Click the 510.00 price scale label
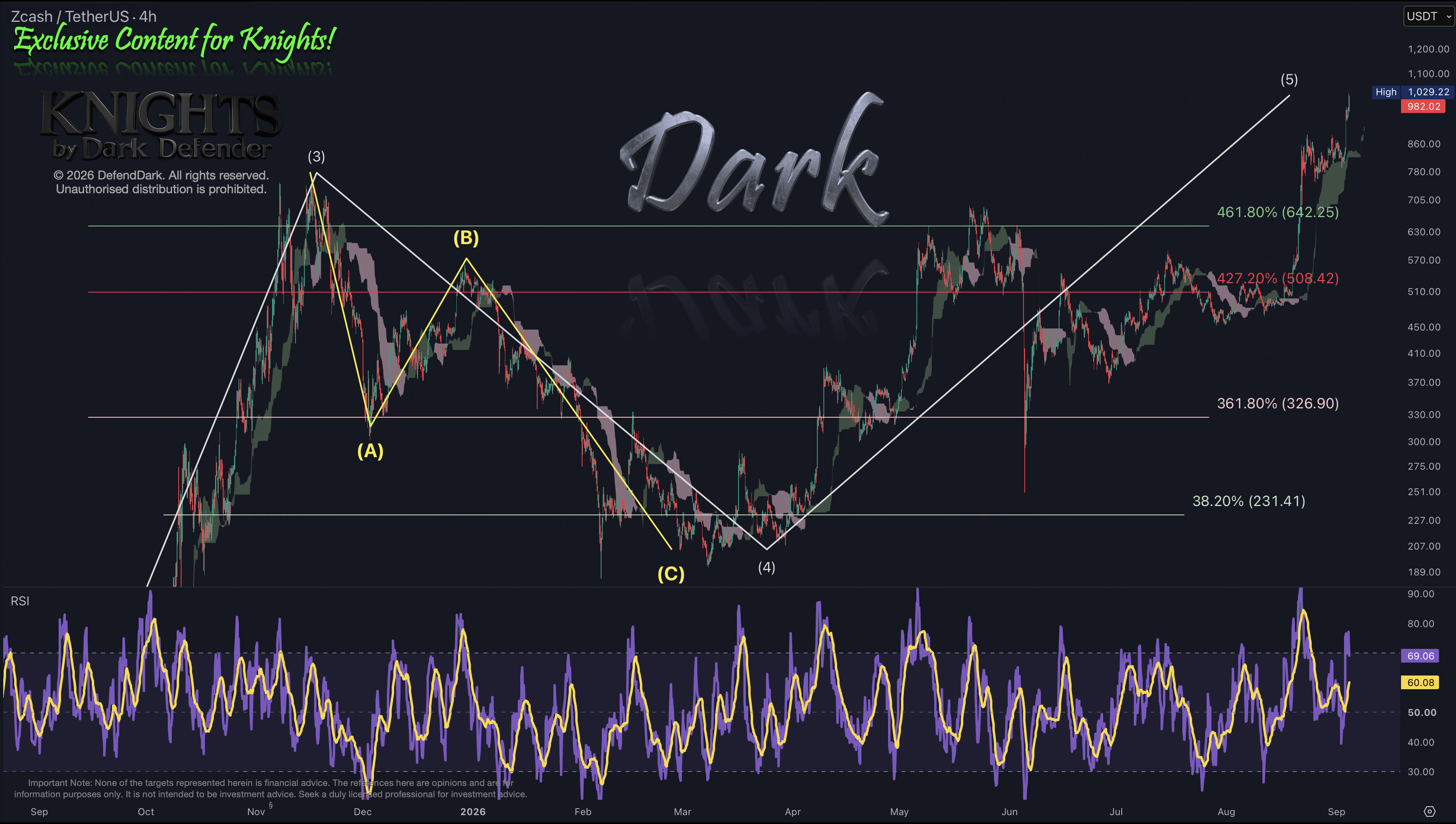This screenshot has width=1456, height=824. pos(1424,291)
